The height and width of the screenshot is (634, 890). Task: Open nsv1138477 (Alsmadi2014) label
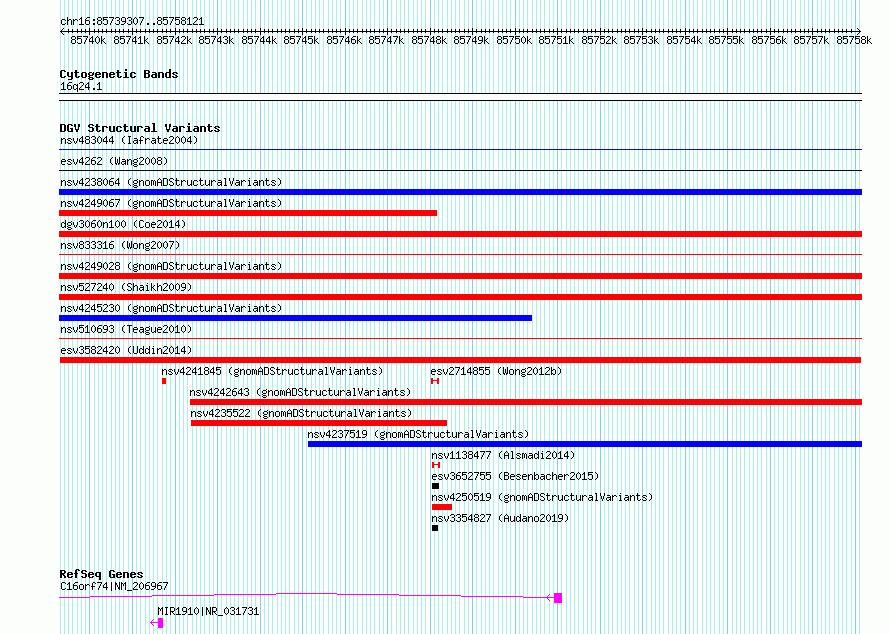[x=503, y=455]
